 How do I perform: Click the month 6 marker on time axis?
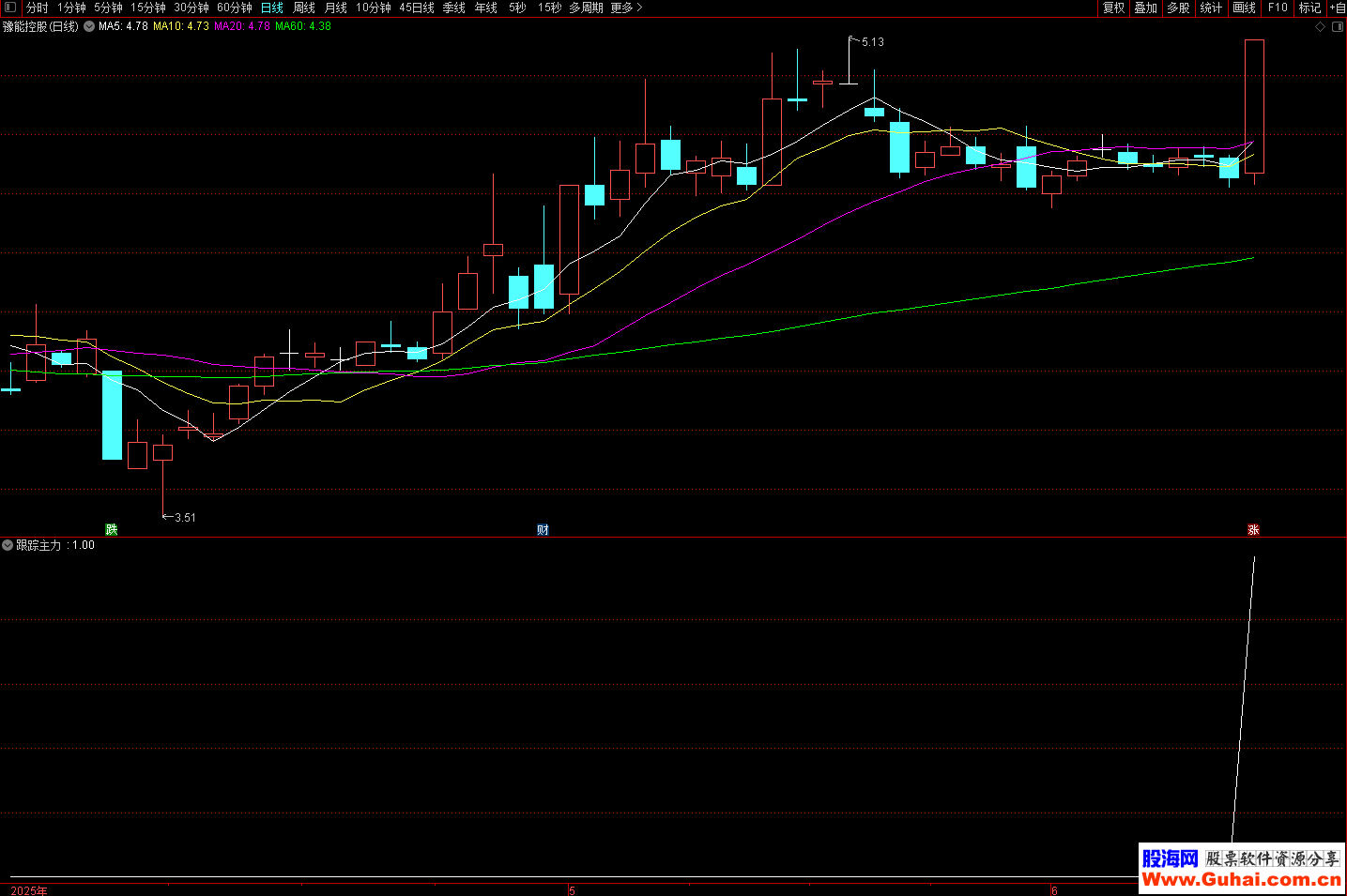click(1054, 890)
